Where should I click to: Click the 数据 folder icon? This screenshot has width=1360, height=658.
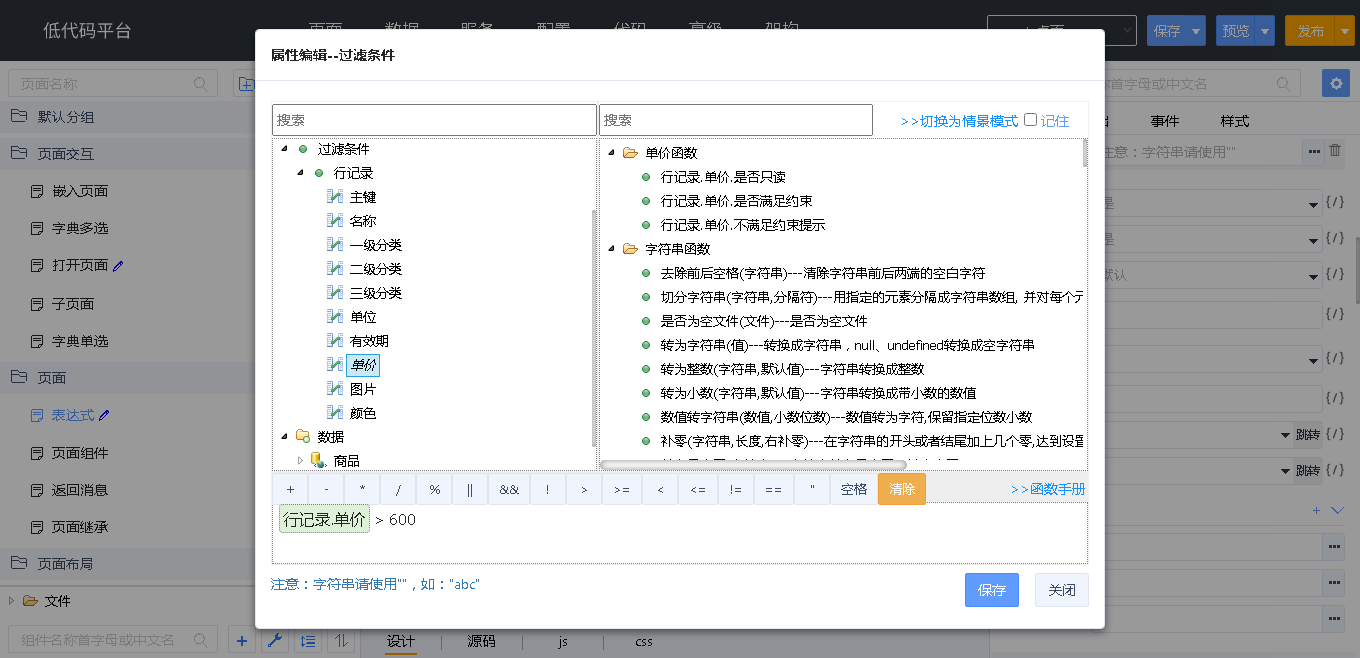pos(303,437)
